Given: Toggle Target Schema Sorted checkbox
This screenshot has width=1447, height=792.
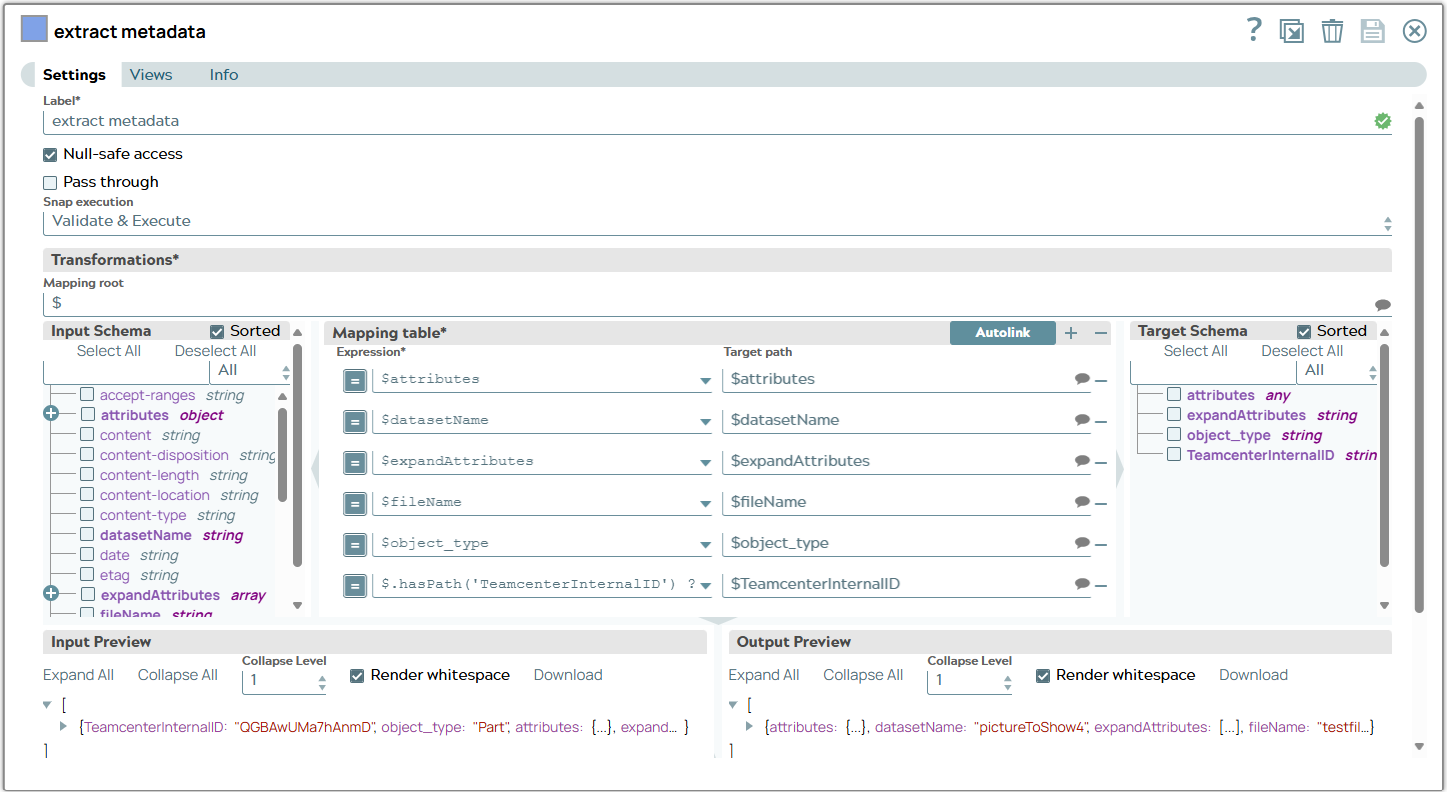Looking at the screenshot, I should (1304, 331).
